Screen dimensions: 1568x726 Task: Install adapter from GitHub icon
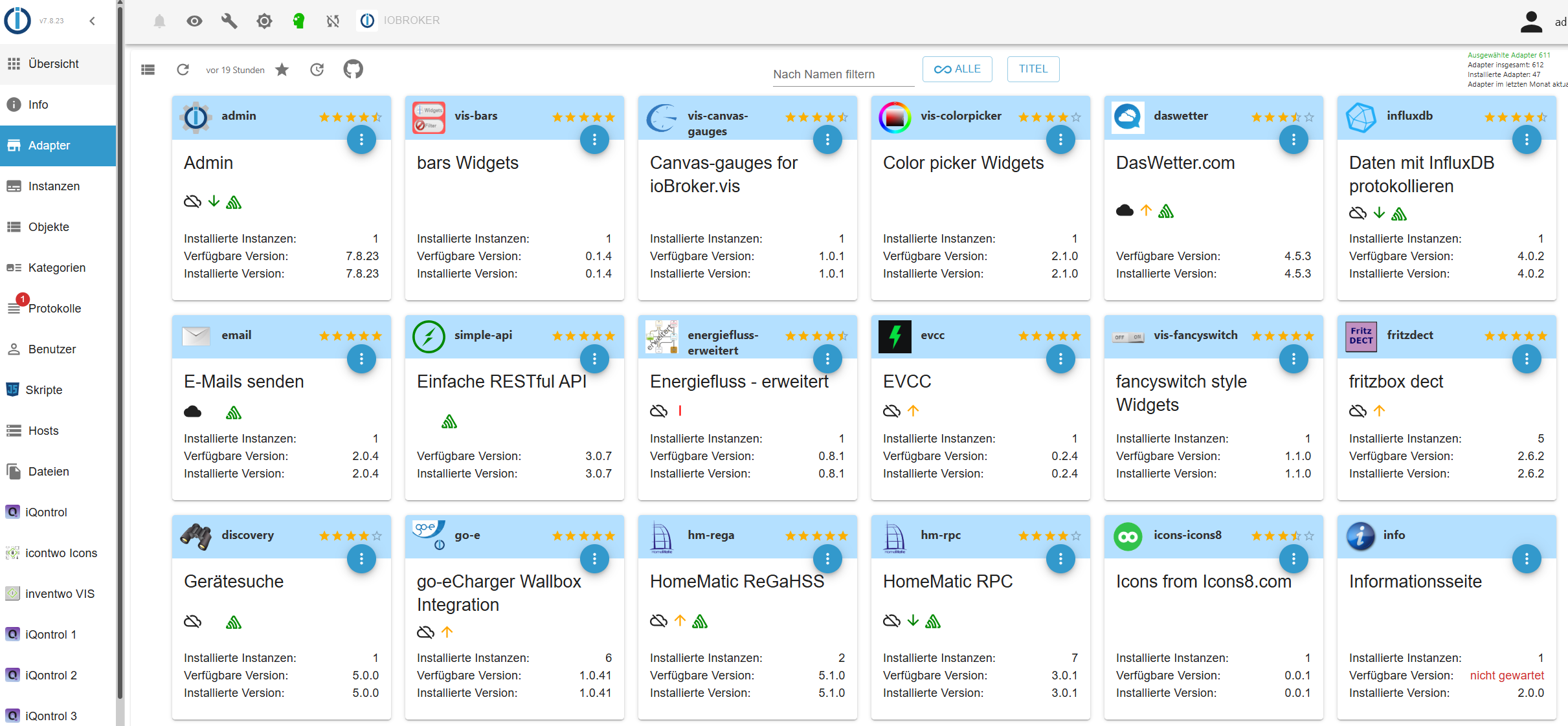[x=353, y=69]
